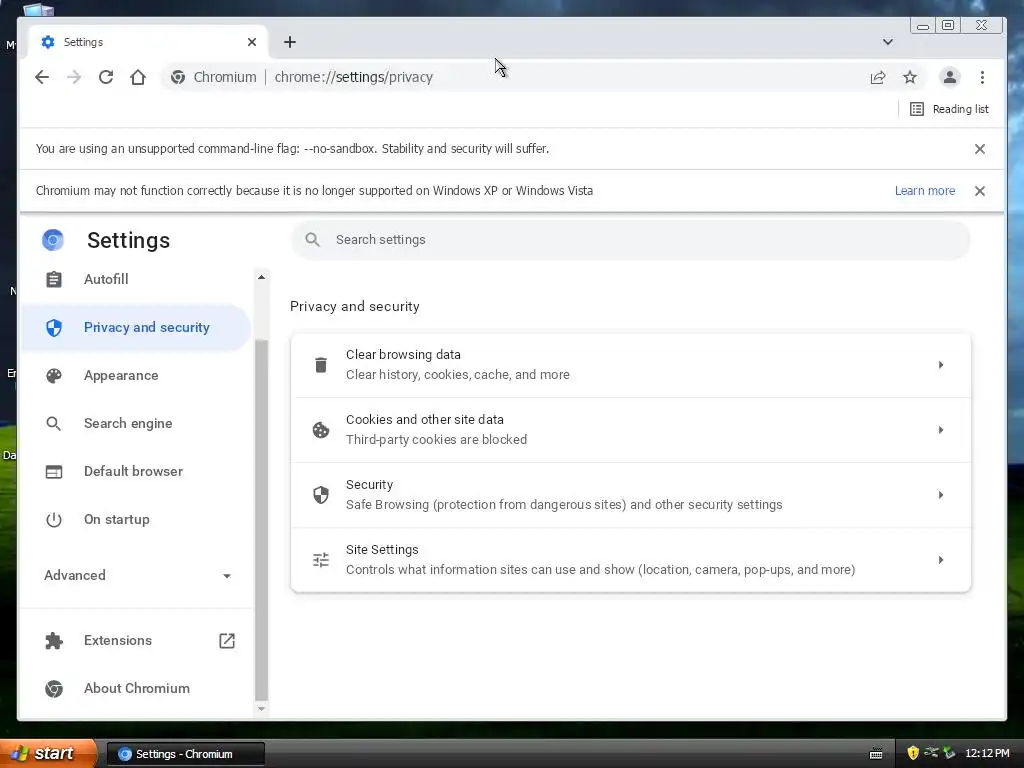Open On startup settings section

pyautogui.click(x=136, y=519)
